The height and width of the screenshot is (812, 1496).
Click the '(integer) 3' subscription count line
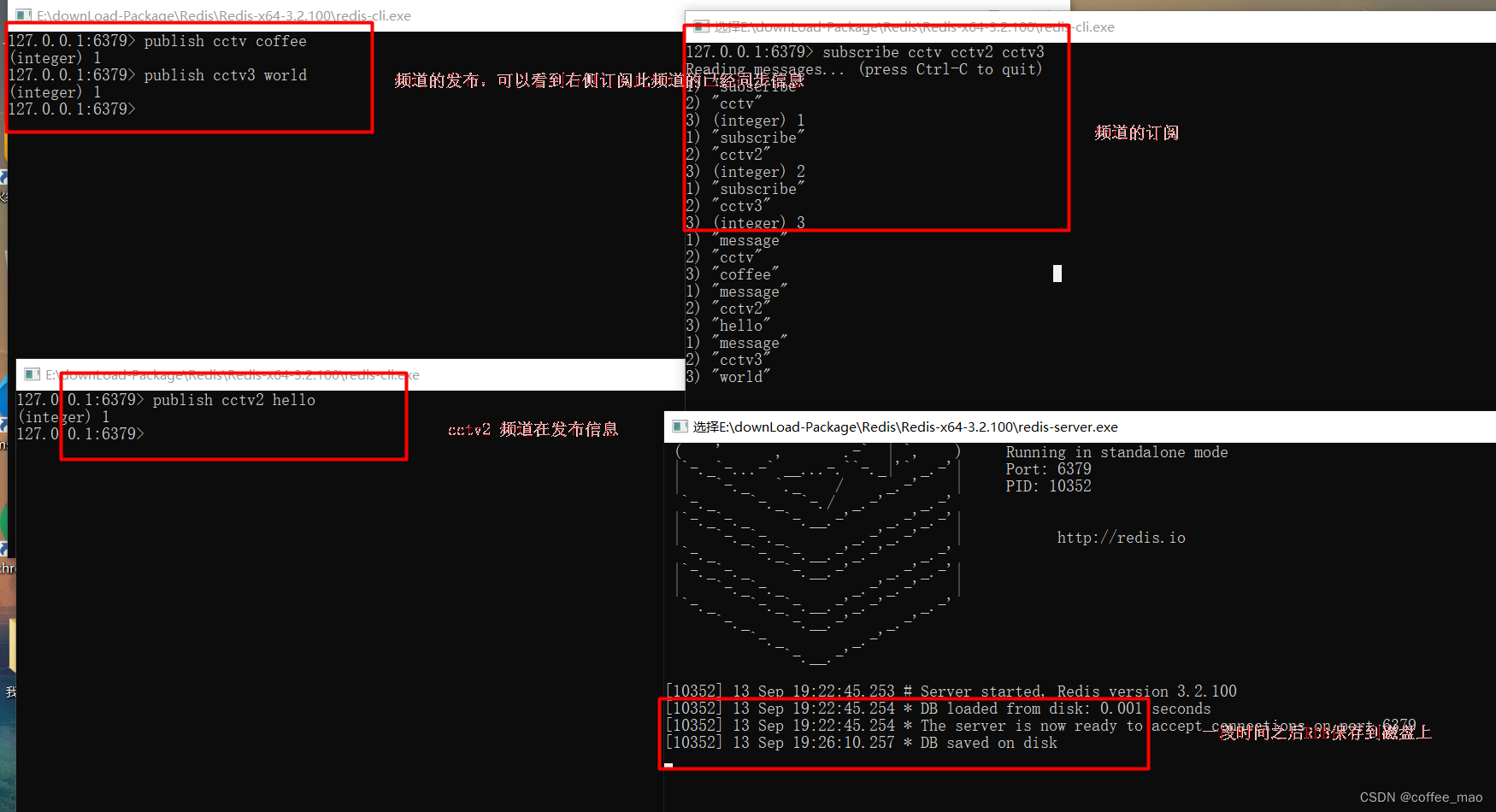click(x=745, y=223)
